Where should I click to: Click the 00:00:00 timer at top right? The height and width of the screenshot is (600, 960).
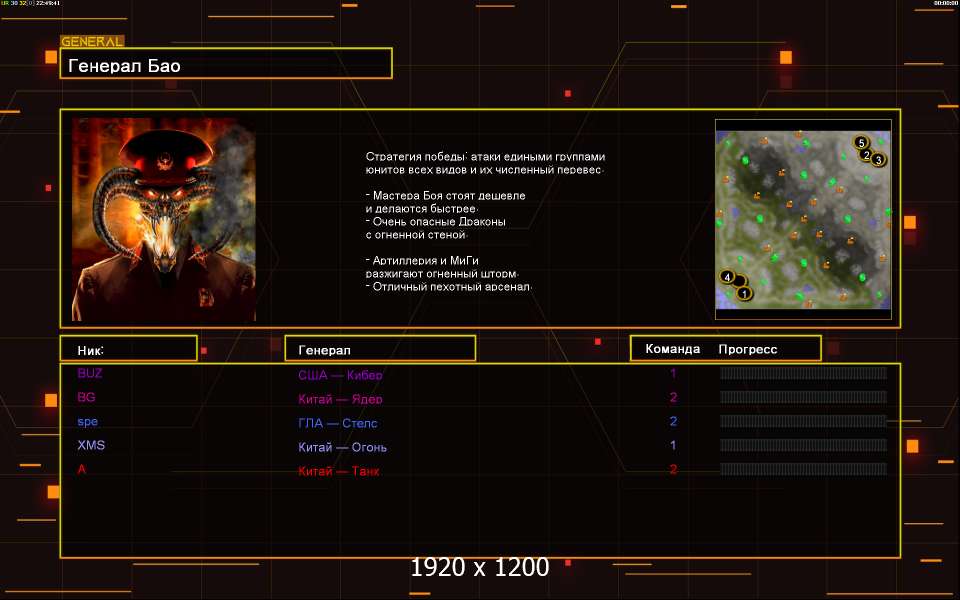point(945,3)
